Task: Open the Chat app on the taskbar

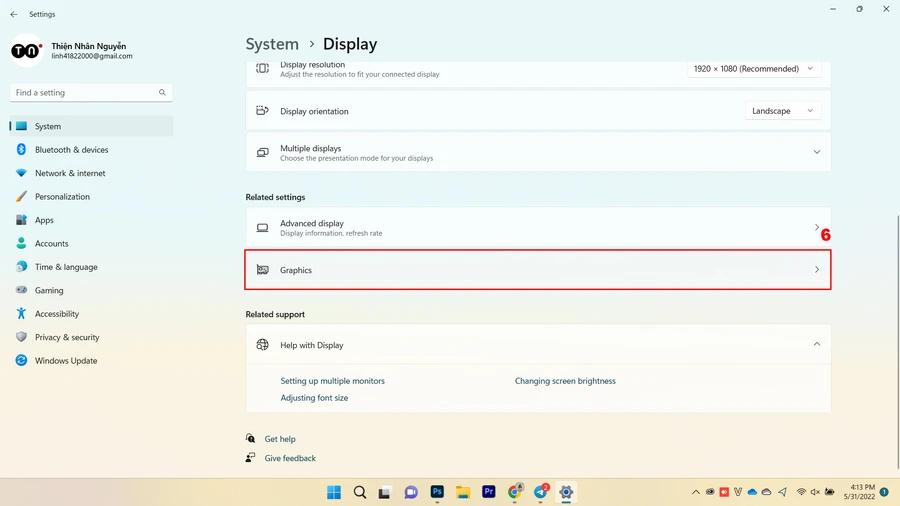Action: point(411,492)
